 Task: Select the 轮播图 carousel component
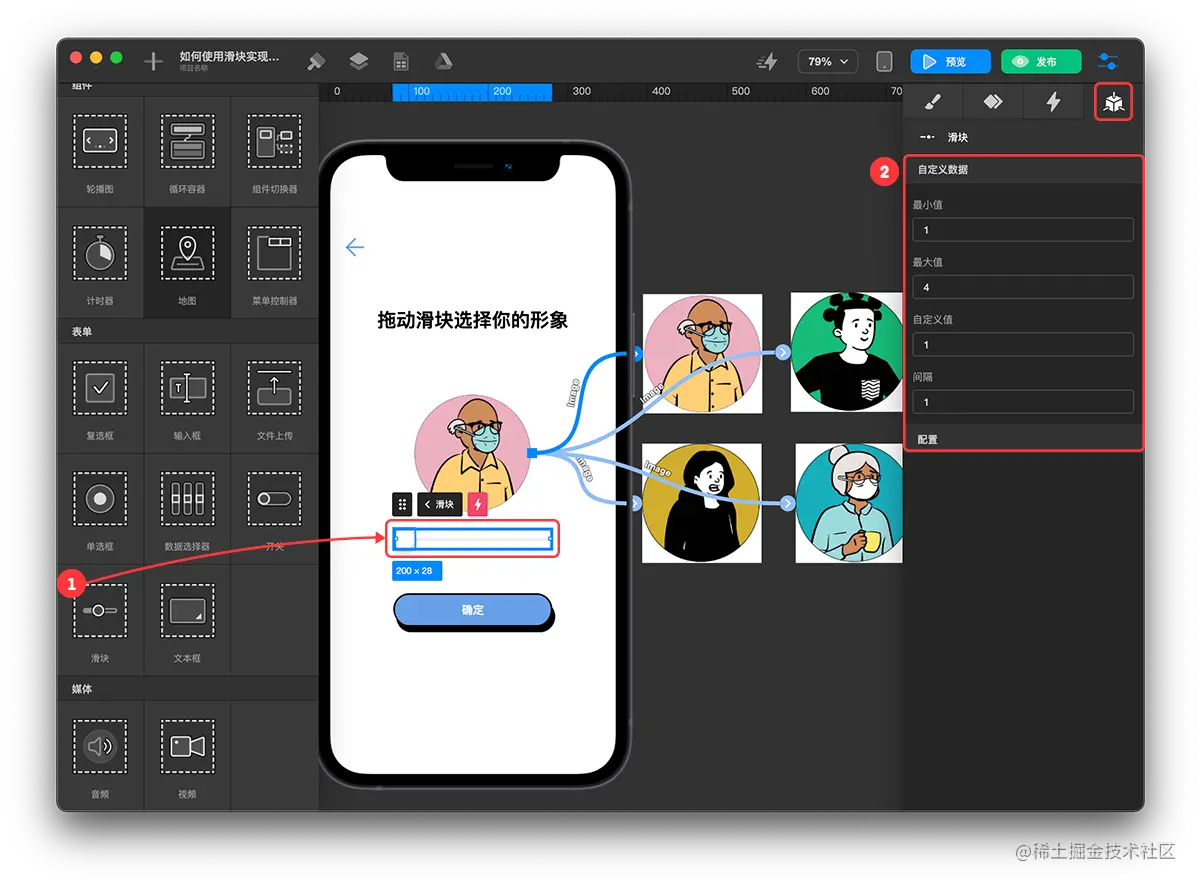(100, 151)
